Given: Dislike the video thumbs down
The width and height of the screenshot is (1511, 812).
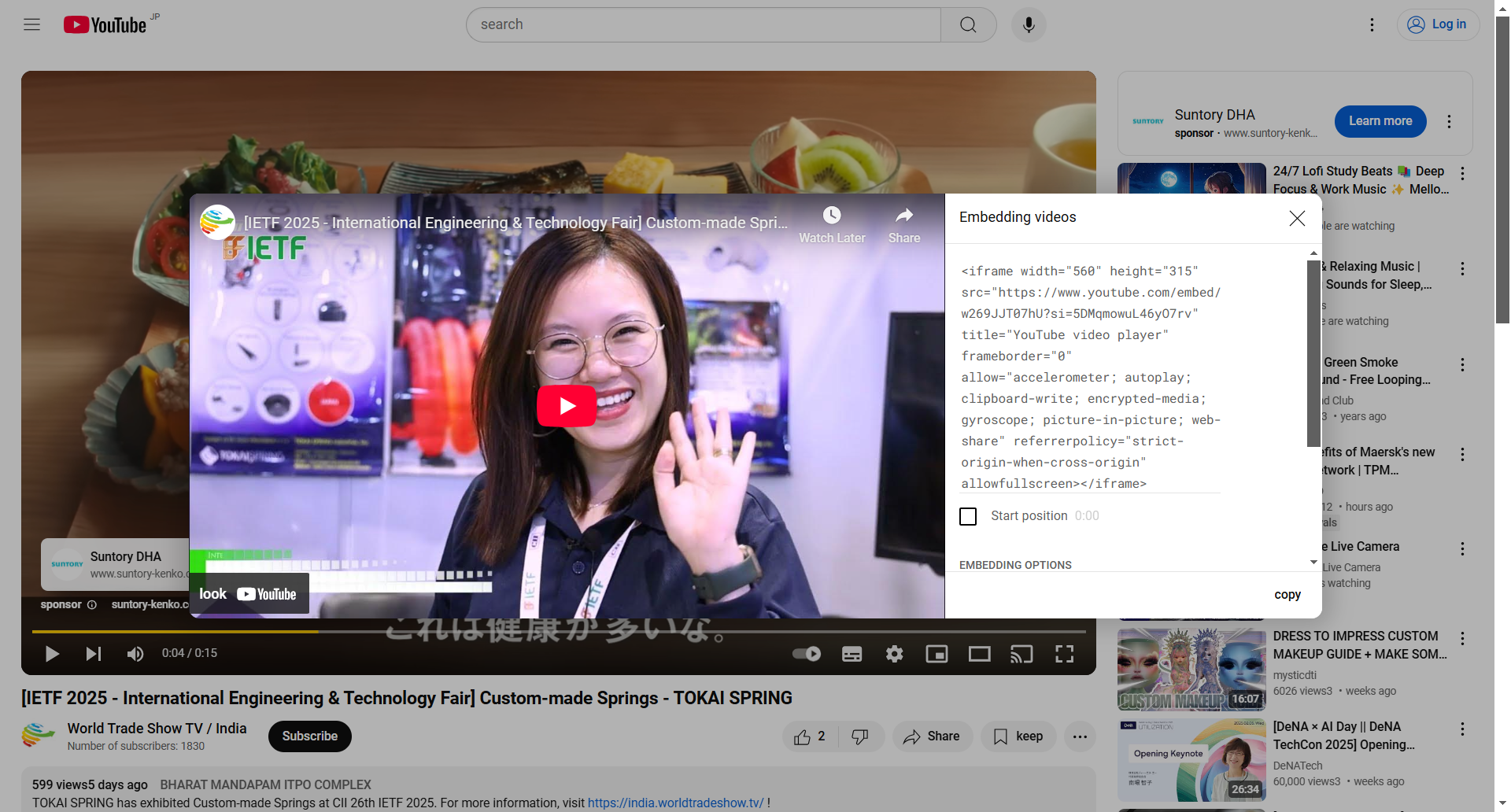Looking at the screenshot, I should 860,736.
